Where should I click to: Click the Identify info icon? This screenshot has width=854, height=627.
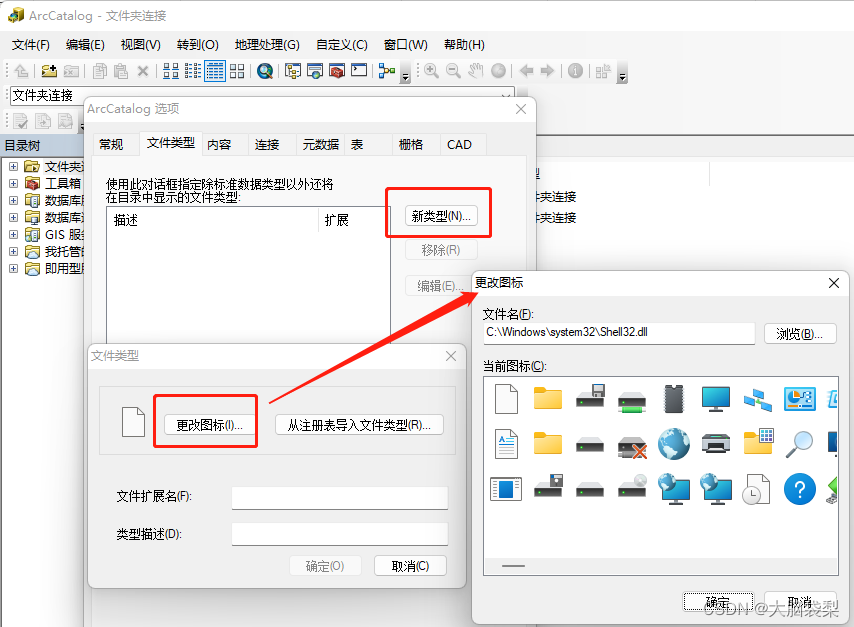pos(575,71)
